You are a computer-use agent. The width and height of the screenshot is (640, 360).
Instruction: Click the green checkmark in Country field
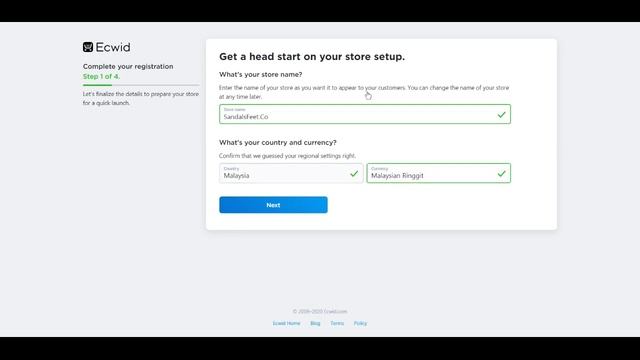click(354, 173)
